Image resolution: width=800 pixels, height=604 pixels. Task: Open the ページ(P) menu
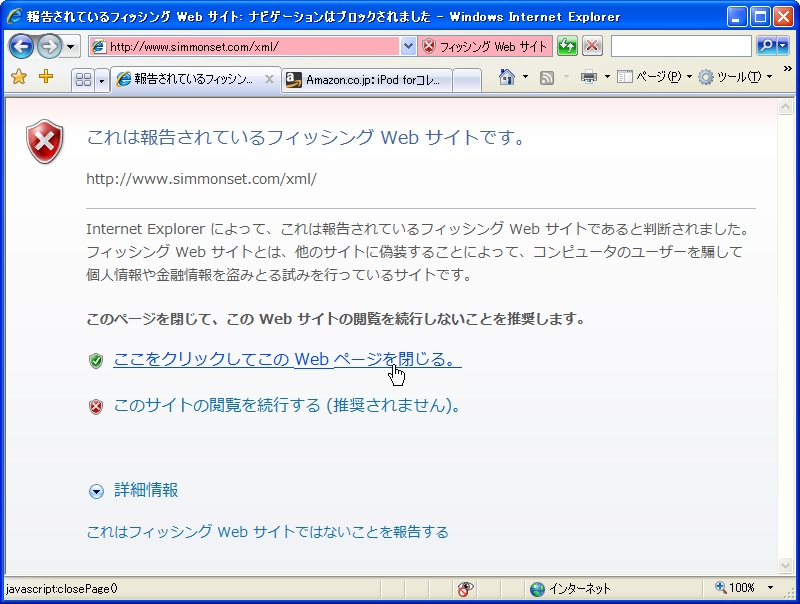point(655,77)
